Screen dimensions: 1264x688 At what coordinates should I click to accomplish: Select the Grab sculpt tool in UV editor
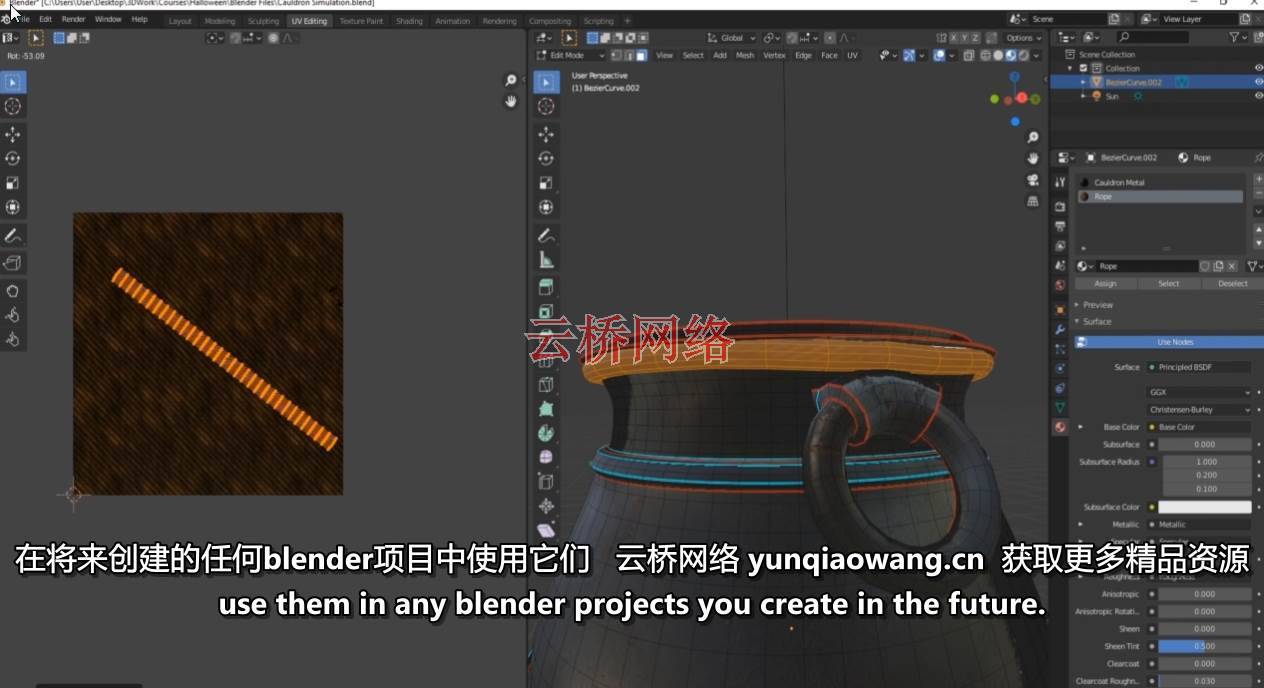tap(13, 291)
